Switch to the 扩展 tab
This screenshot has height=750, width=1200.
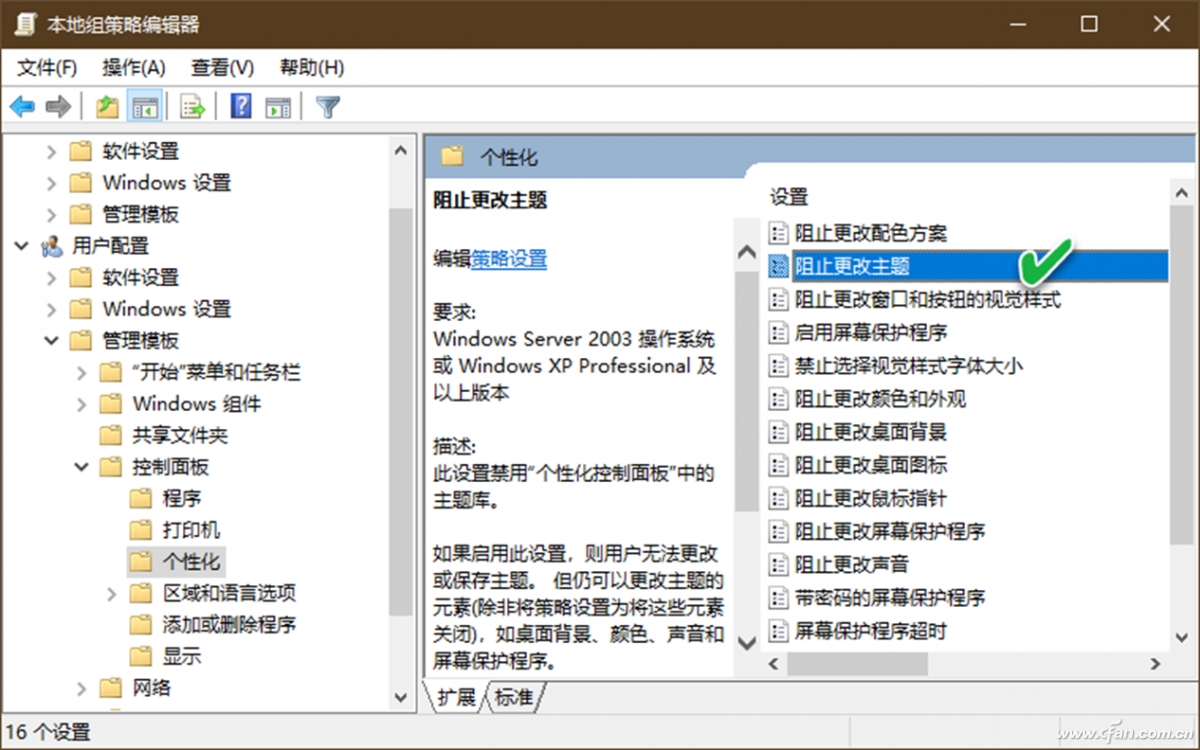[x=456, y=697]
